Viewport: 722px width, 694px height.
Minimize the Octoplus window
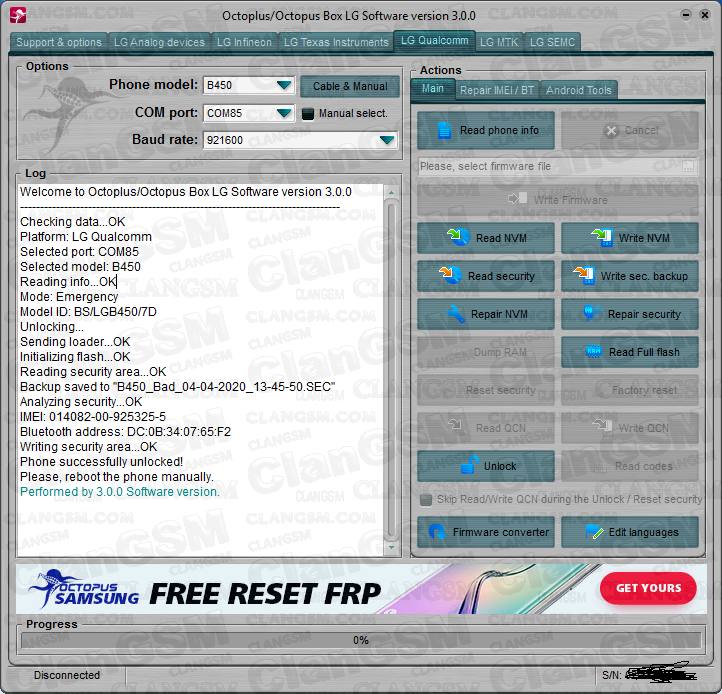[686, 15]
